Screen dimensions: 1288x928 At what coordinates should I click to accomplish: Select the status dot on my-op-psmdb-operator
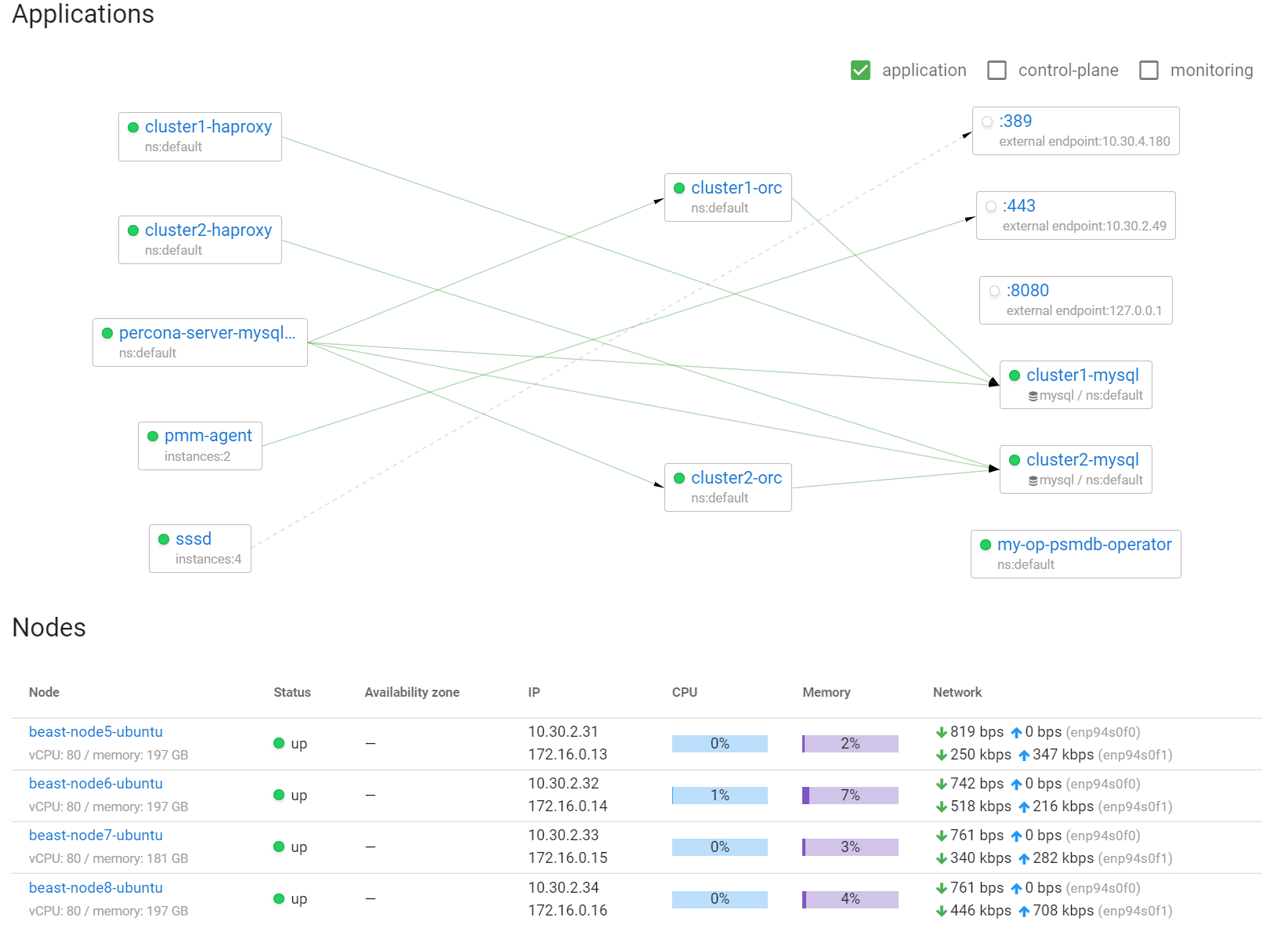pos(985,544)
